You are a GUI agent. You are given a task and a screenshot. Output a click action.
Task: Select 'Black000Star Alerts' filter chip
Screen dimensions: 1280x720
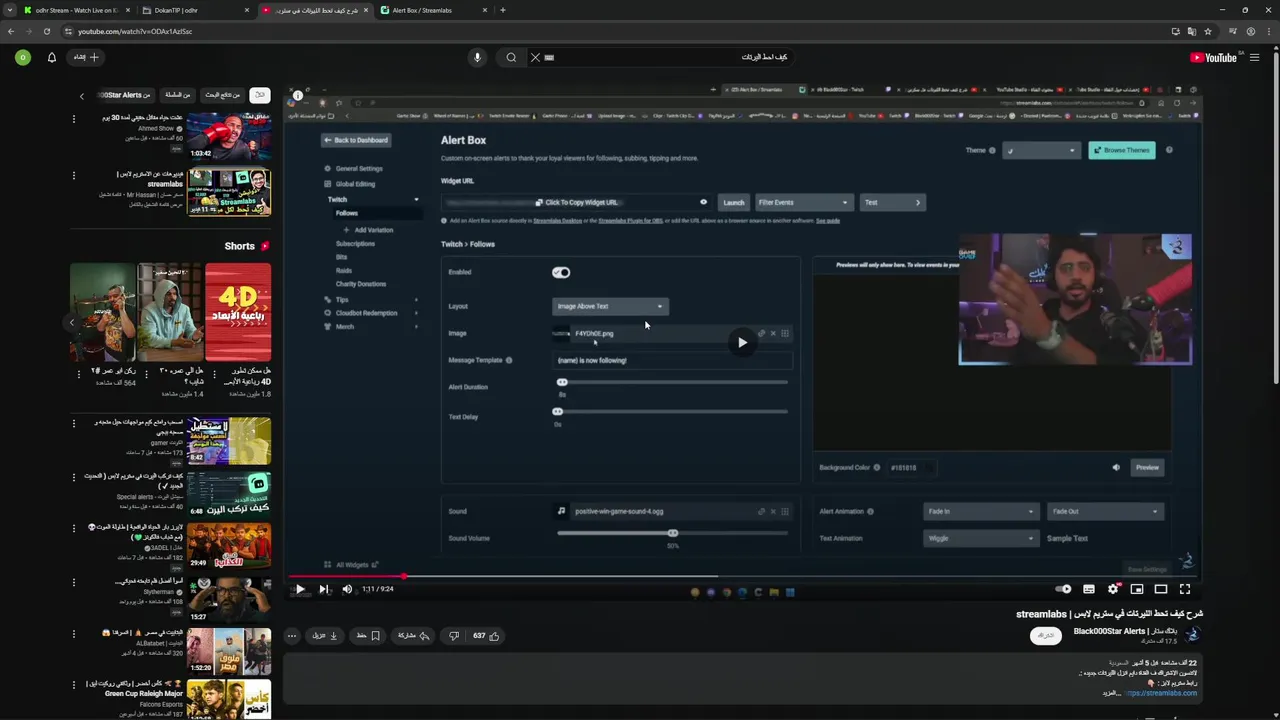[x=124, y=95]
